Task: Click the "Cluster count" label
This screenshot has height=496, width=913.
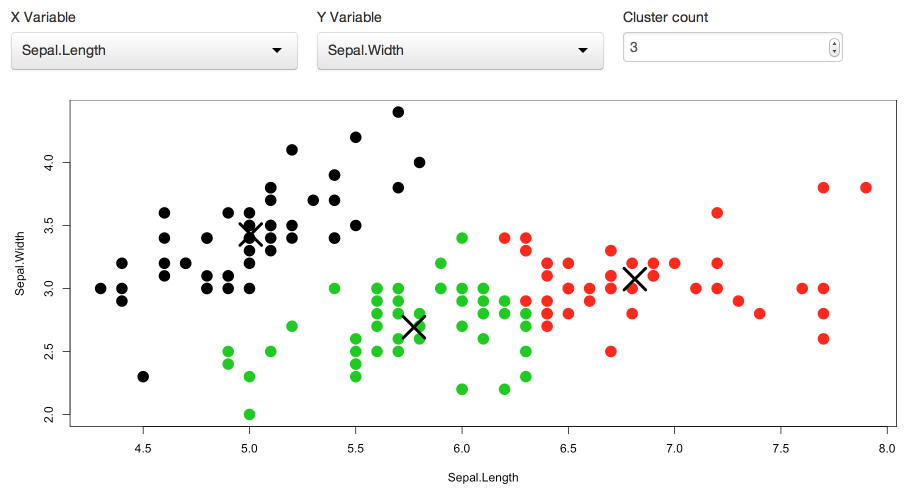Action: (665, 17)
